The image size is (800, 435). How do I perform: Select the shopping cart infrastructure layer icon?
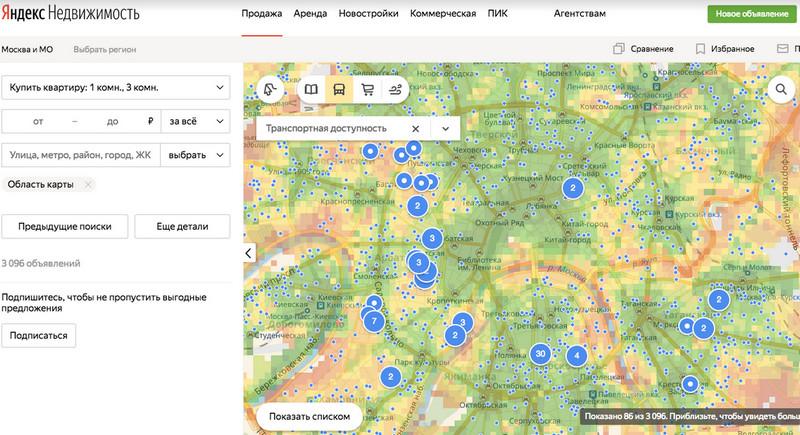pos(367,90)
